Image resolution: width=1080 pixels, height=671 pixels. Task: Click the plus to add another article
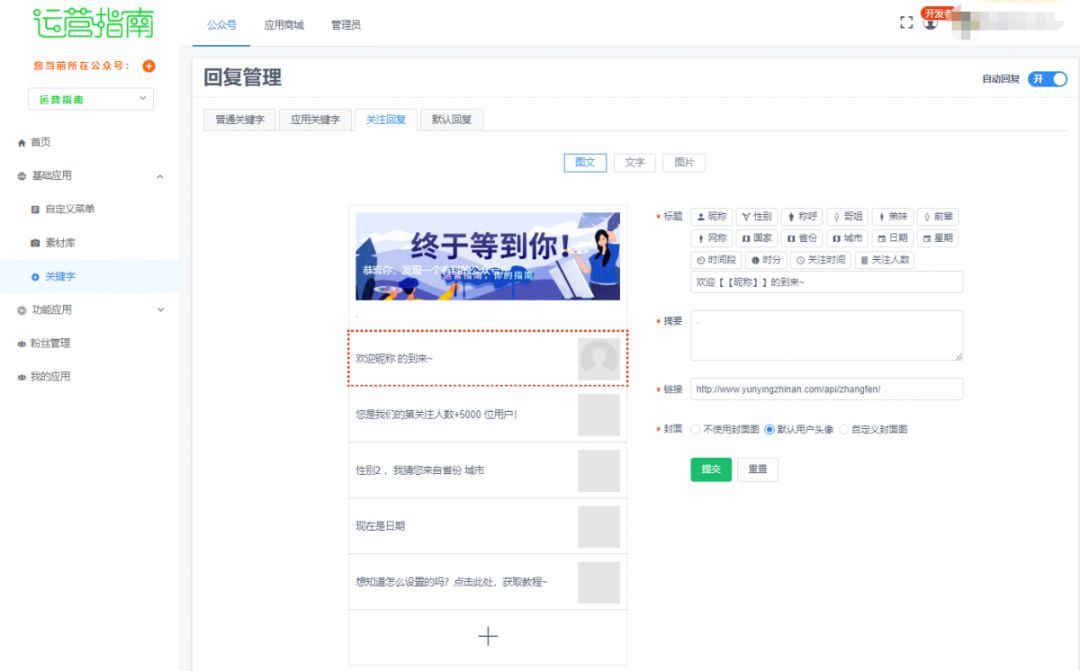click(488, 636)
